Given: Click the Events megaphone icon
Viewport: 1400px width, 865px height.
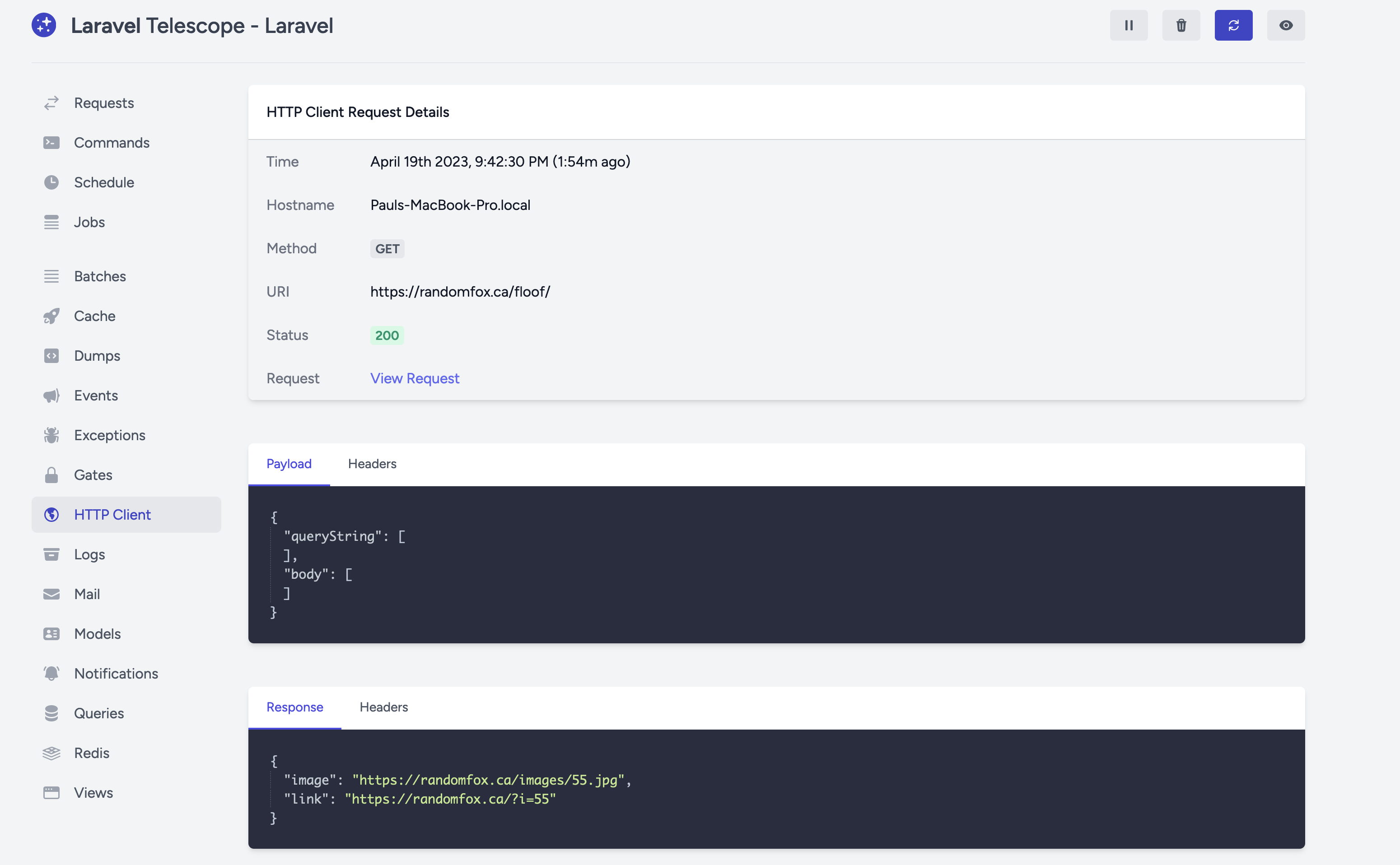Looking at the screenshot, I should (51, 395).
